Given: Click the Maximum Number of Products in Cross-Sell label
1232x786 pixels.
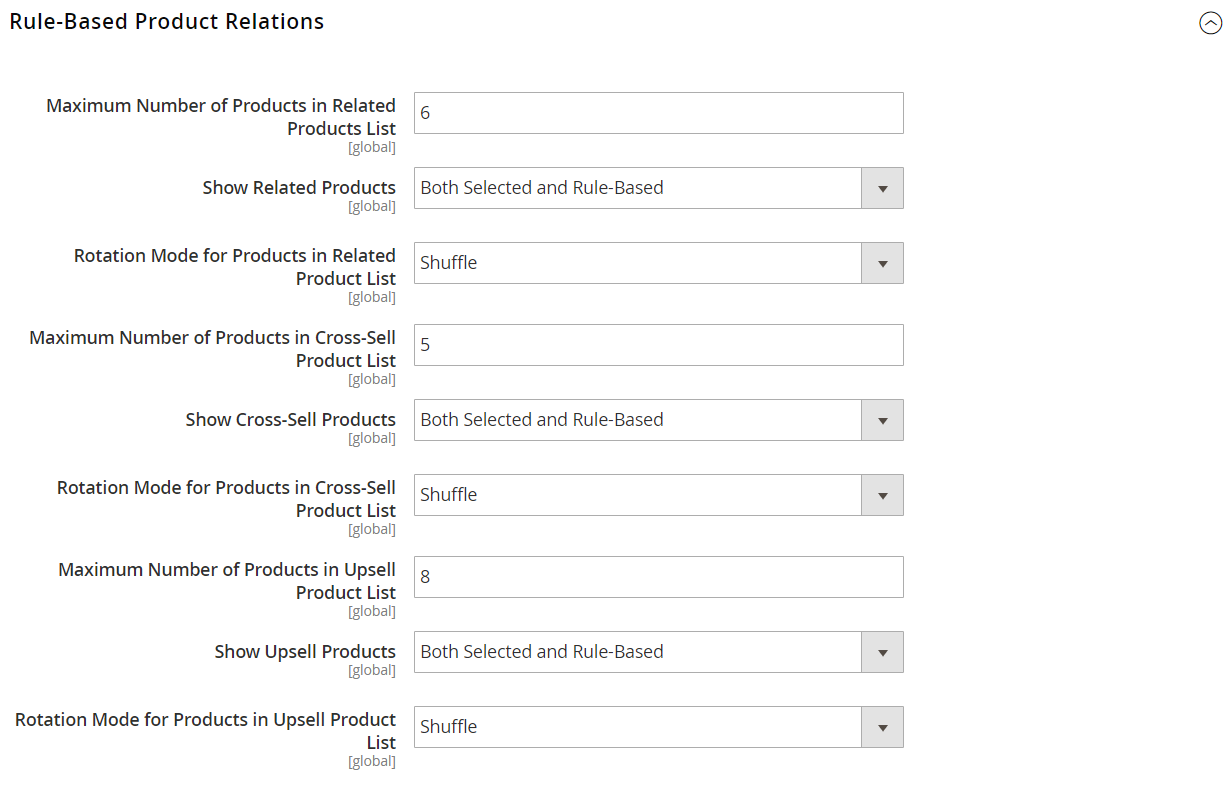Looking at the screenshot, I should click(x=212, y=349).
